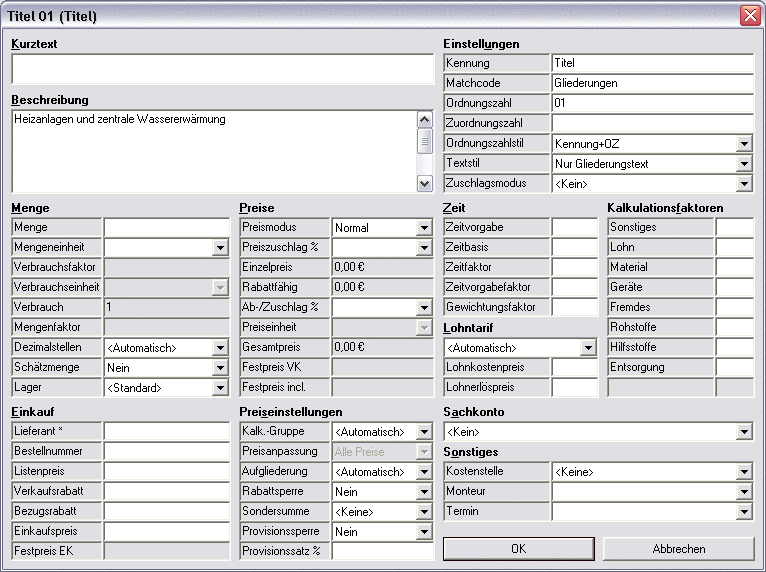Click into the Beschreibung text area

pyautogui.click(x=214, y=151)
